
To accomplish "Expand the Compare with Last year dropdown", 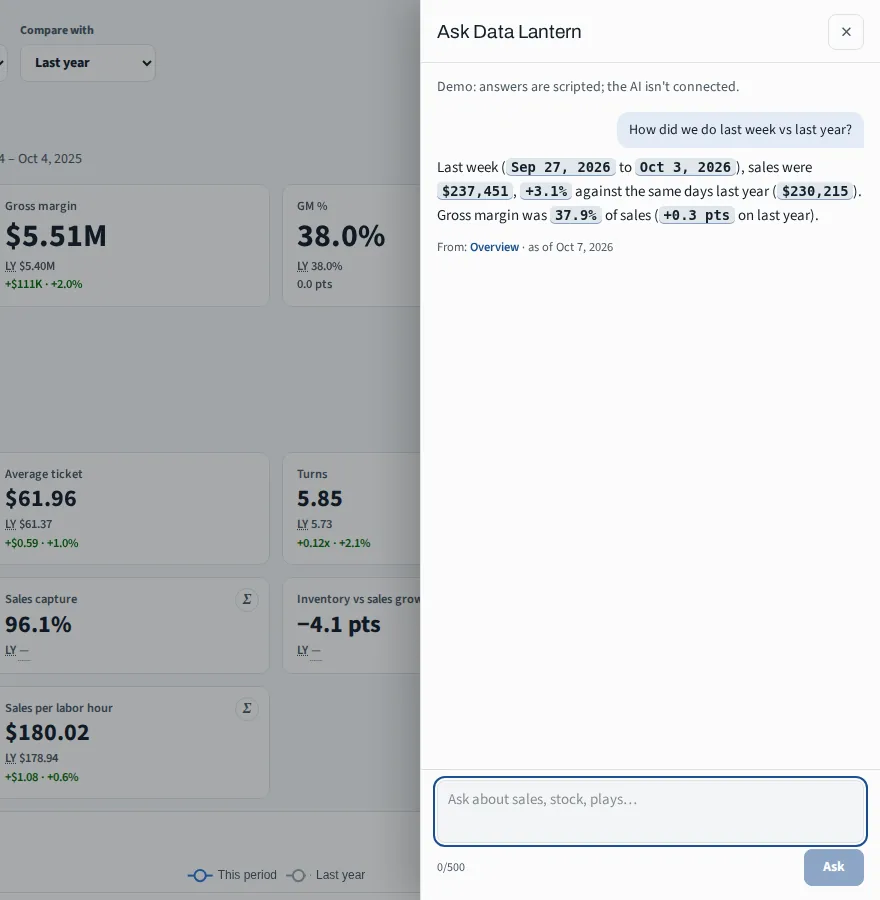I will pos(88,63).
